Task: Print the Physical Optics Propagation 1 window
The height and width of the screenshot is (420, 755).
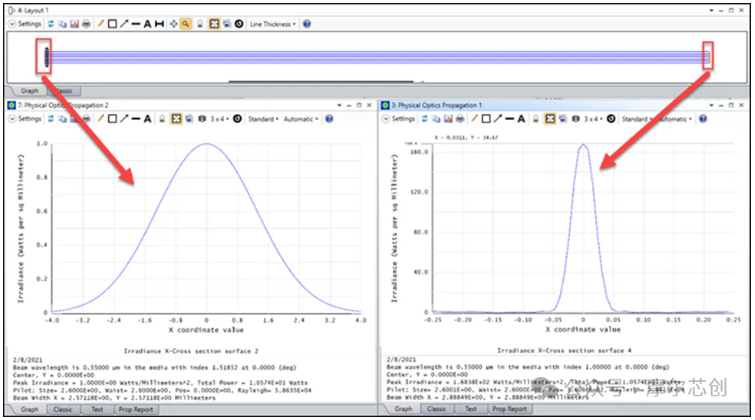Action: point(460,118)
